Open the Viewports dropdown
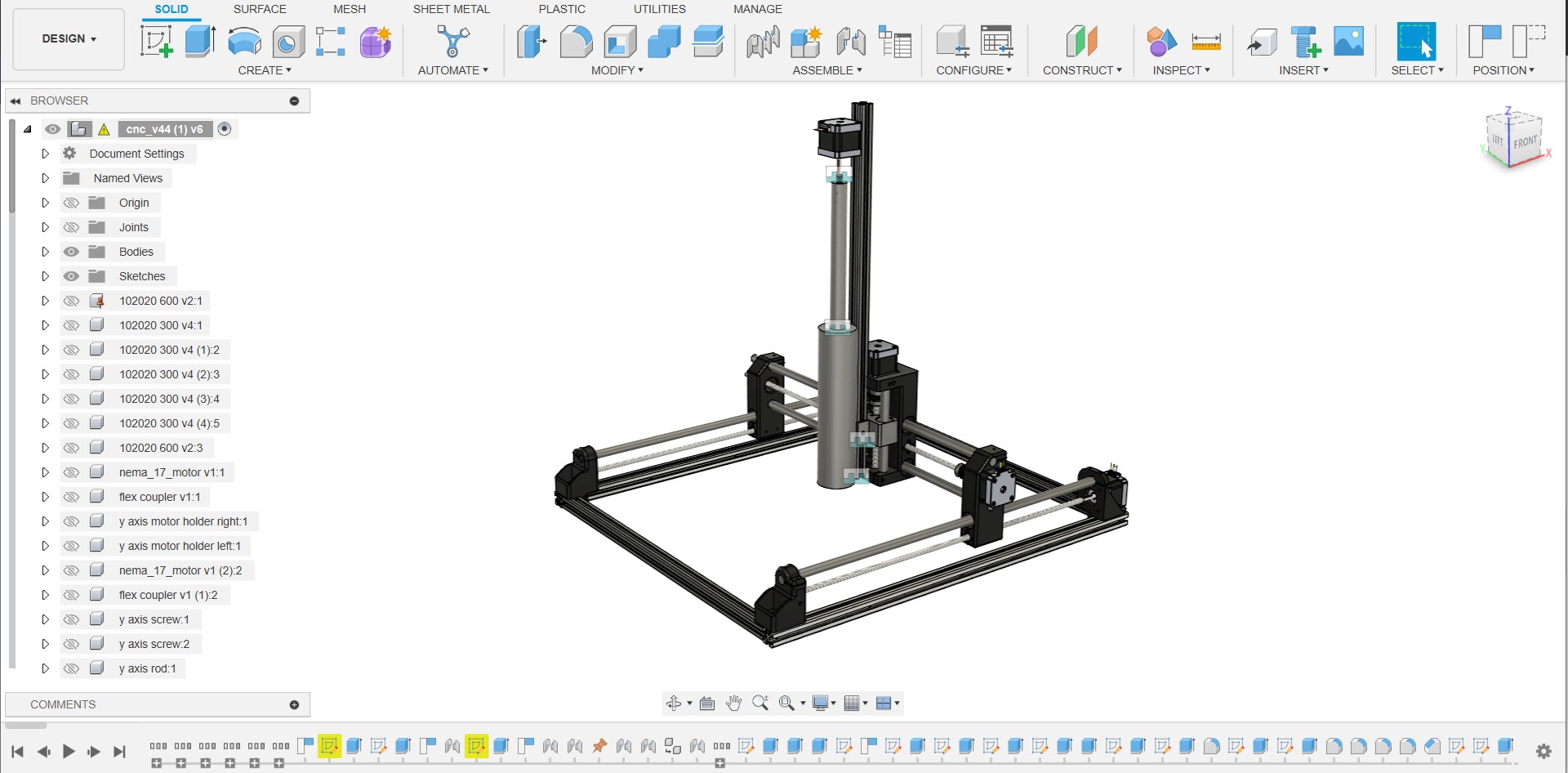 [887, 703]
